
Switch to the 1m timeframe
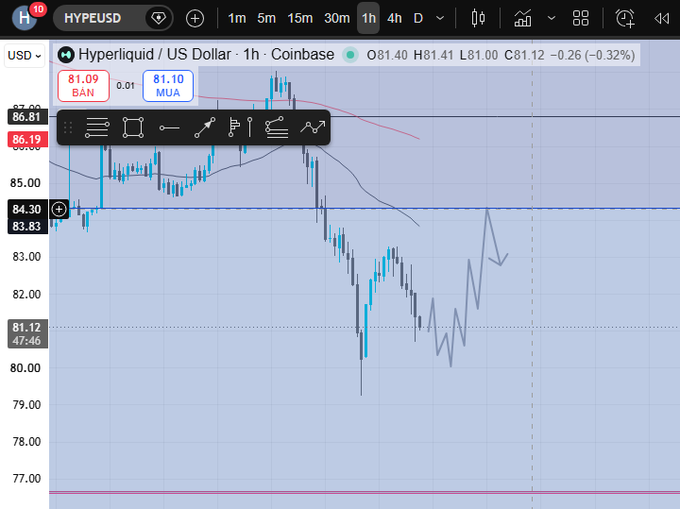coord(237,18)
